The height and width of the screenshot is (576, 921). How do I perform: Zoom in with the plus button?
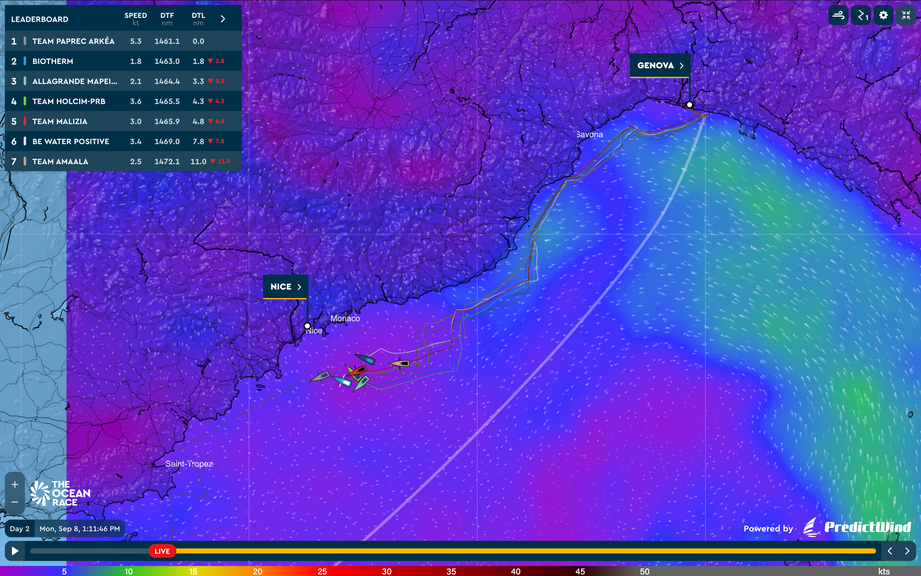pyautogui.click(x=15, y=485)
